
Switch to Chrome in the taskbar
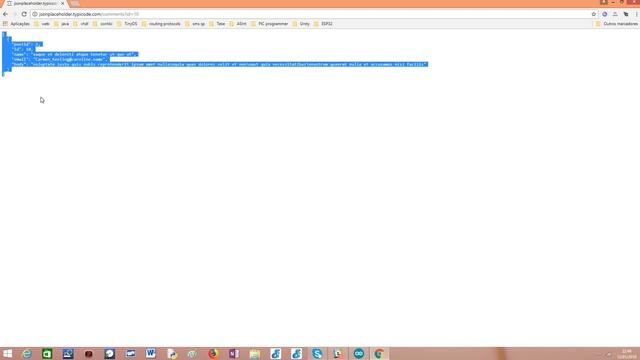[379, 353]
